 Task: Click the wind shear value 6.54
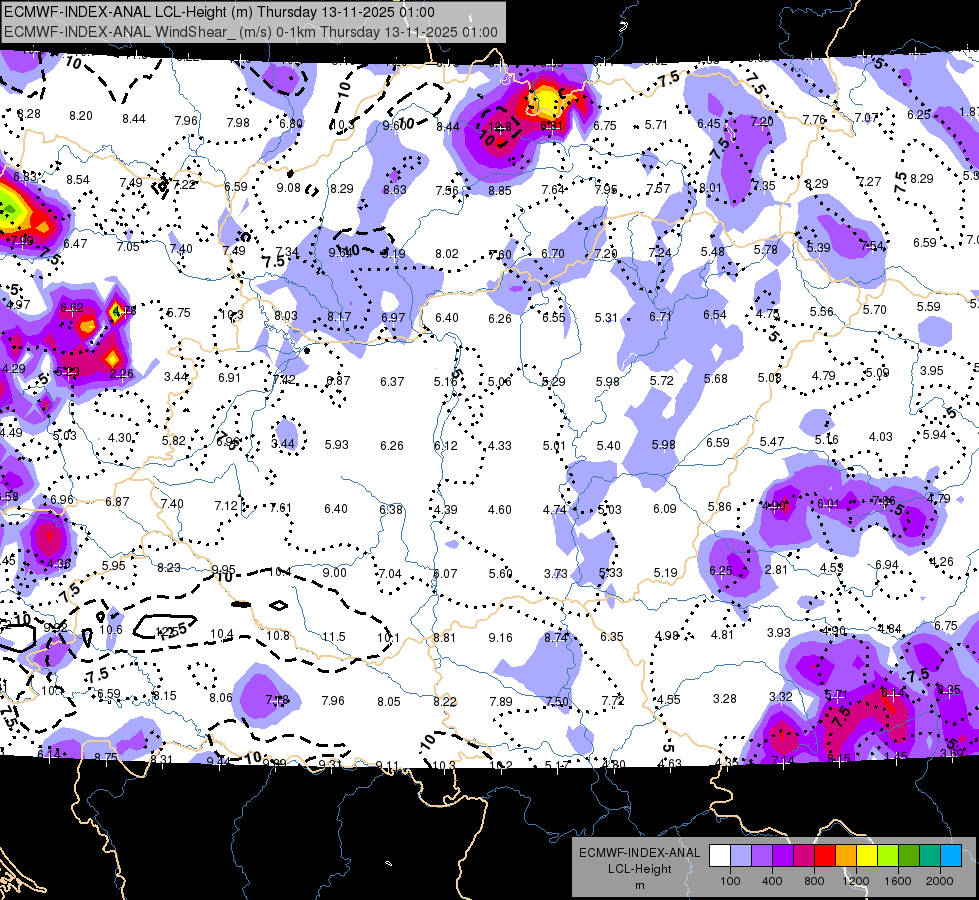[715, 315]
